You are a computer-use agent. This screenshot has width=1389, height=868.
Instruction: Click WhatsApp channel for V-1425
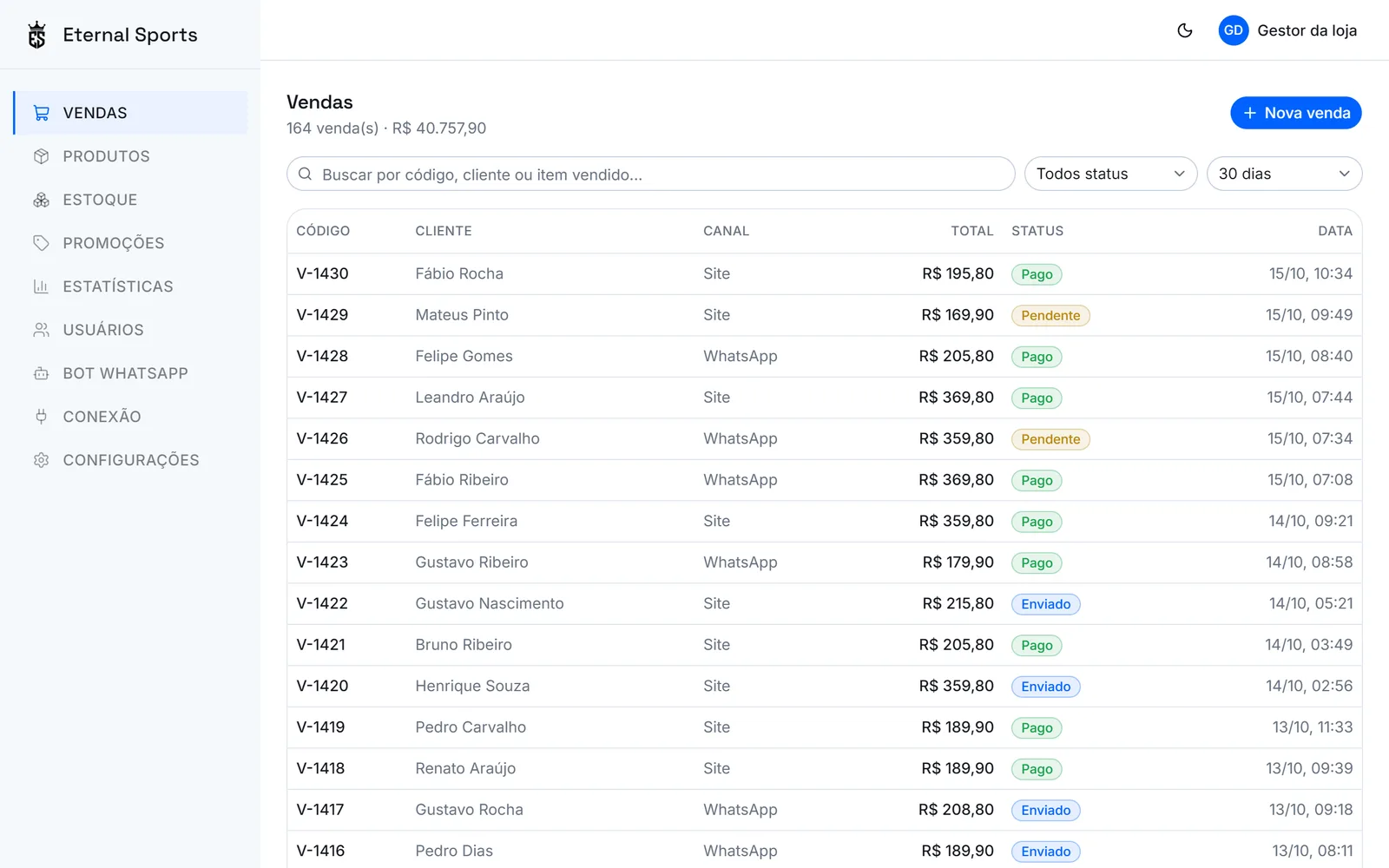741,480
